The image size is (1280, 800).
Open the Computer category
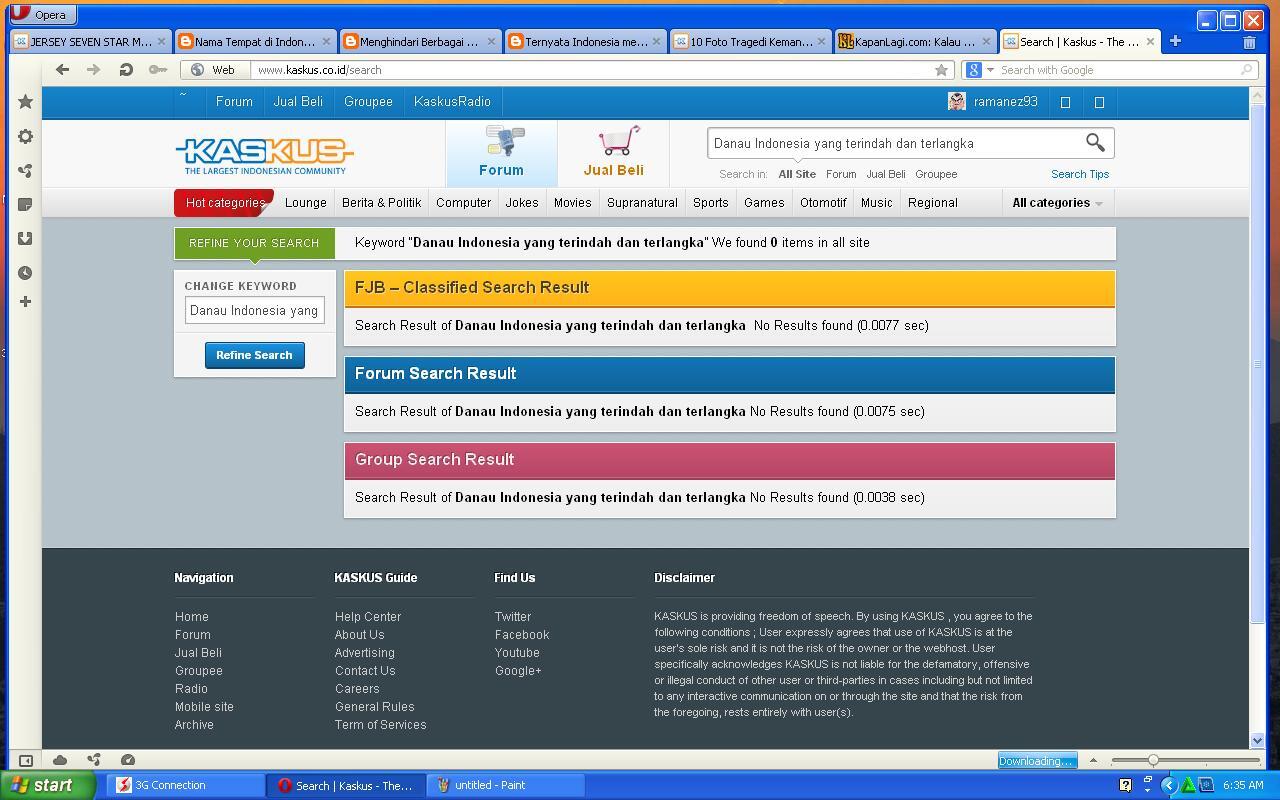click(x=463, y=202)
